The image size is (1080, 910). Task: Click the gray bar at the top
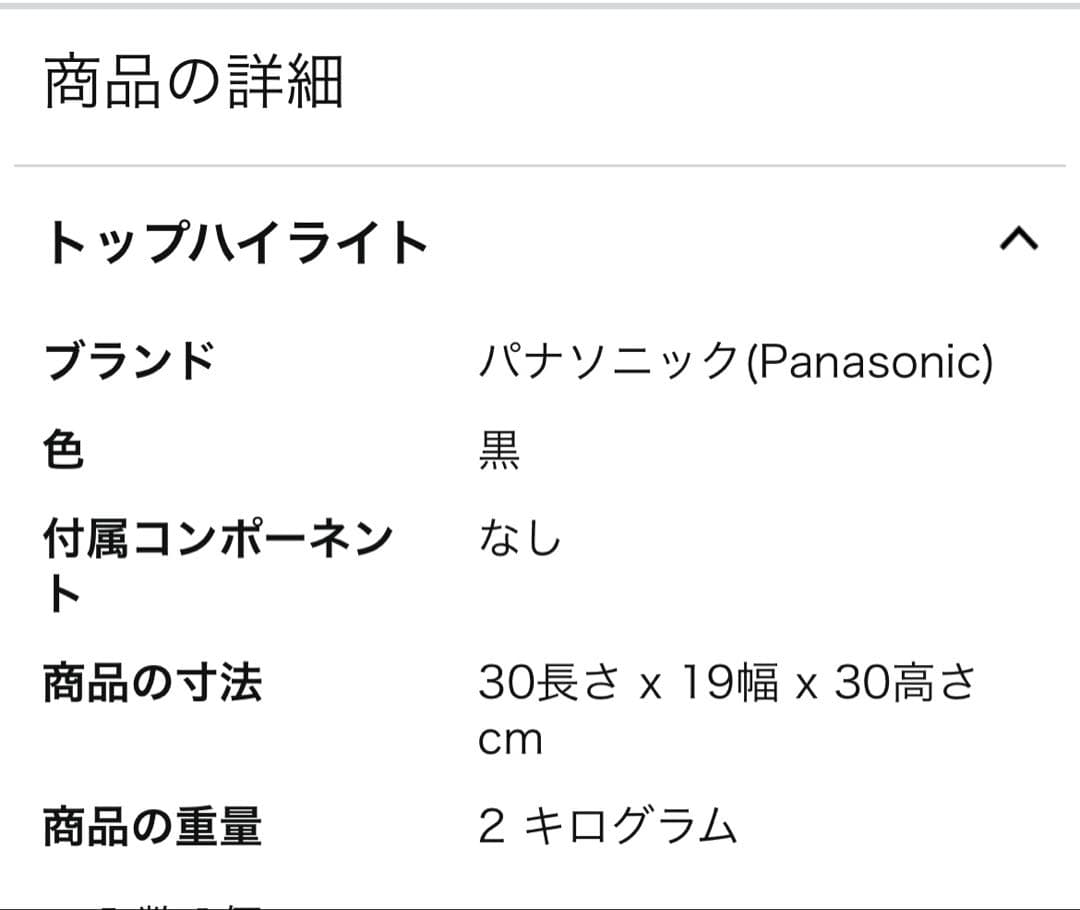(x=540, y=5)
